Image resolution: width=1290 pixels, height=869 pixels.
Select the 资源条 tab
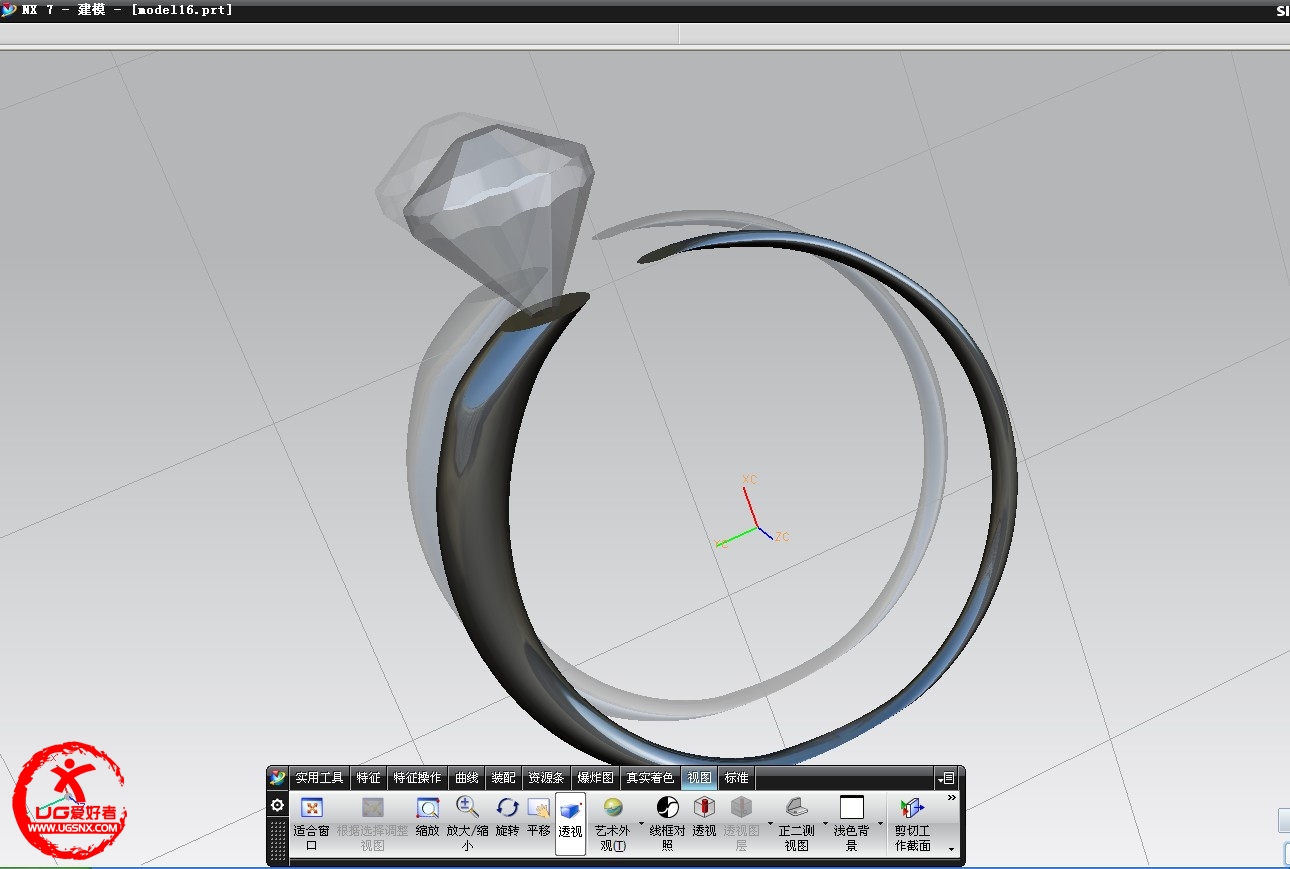546,778
